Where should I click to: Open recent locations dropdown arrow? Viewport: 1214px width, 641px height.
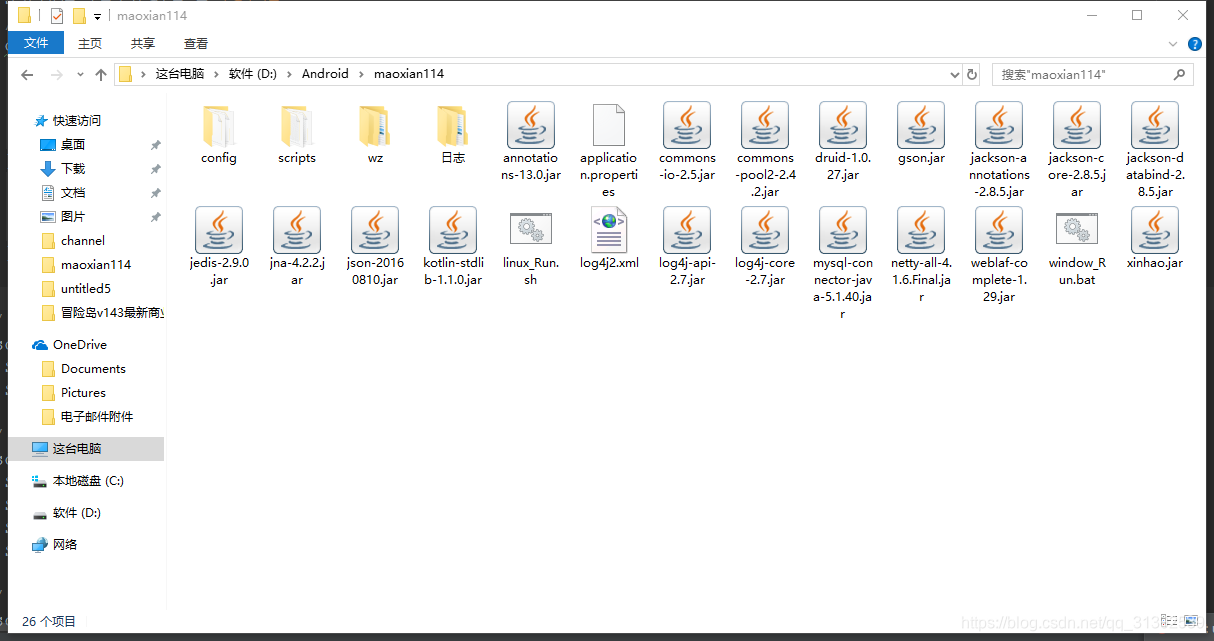(80, 75)
